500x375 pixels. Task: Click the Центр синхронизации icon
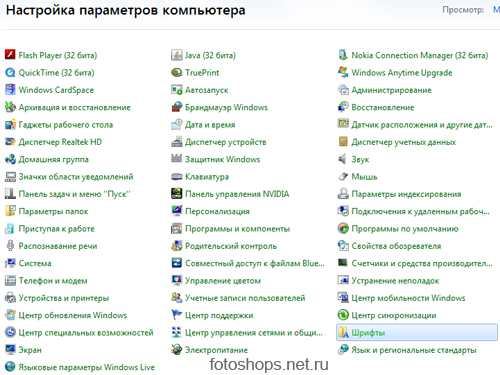pos(343,315)
